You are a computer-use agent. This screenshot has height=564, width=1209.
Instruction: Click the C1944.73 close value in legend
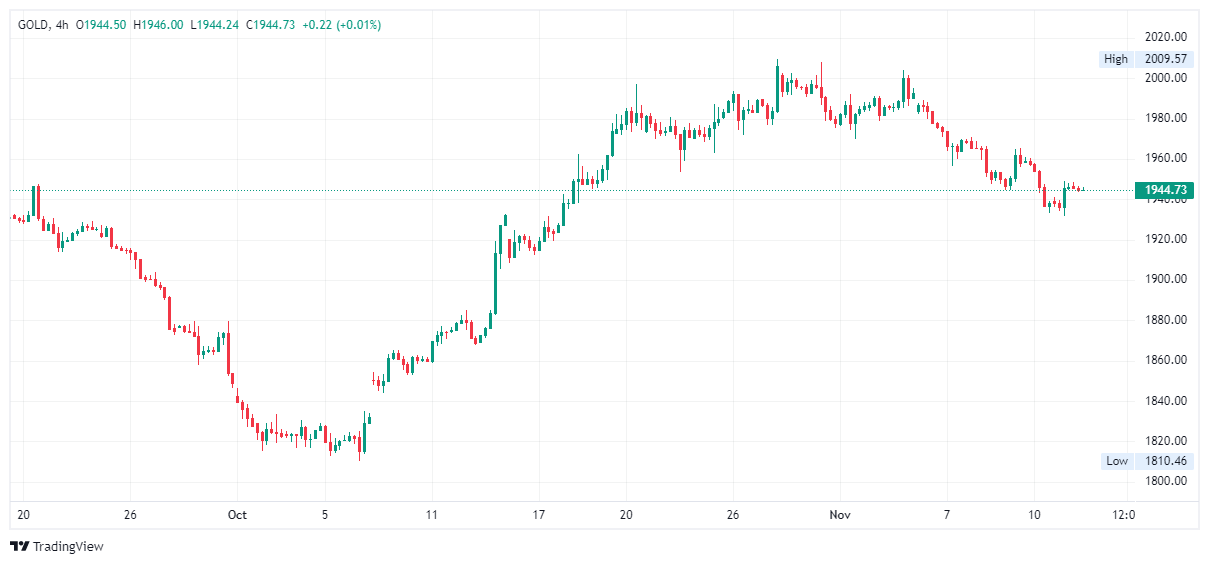click(x=268, y=24)
